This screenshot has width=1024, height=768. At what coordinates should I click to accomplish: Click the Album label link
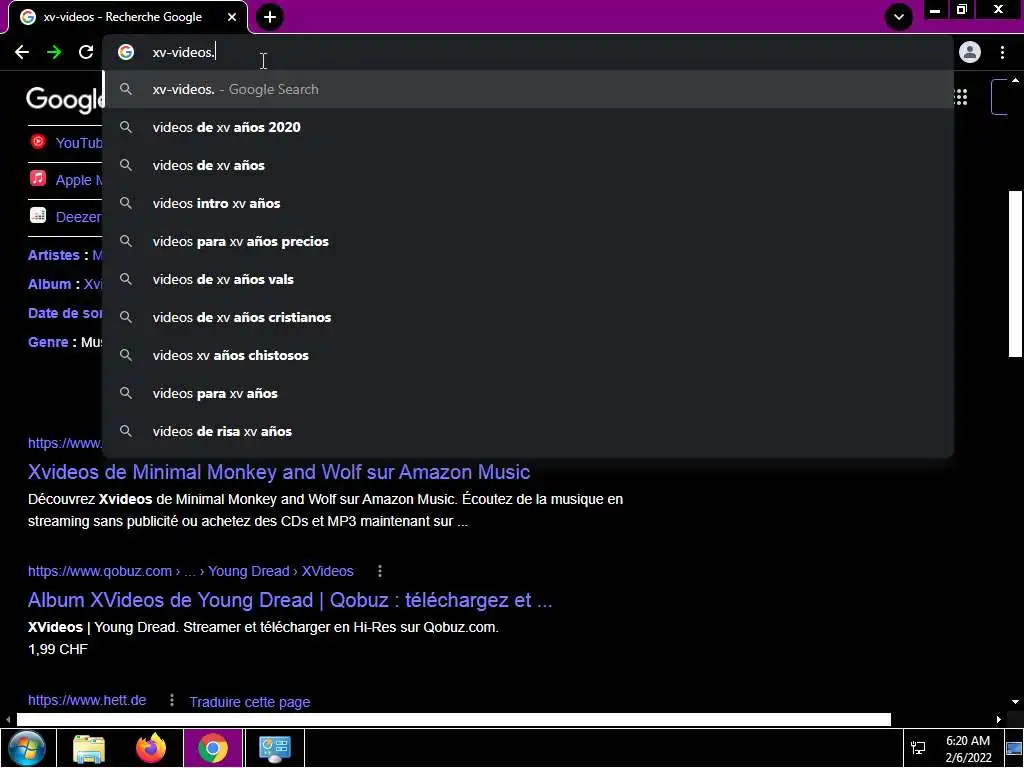pyautogui.click(x=49, y=284)
